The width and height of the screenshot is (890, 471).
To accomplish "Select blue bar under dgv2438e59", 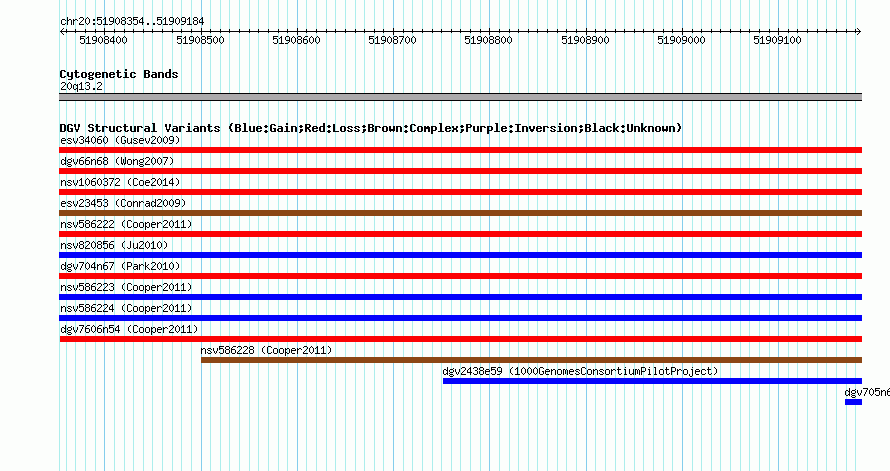I will pos(652,381).
